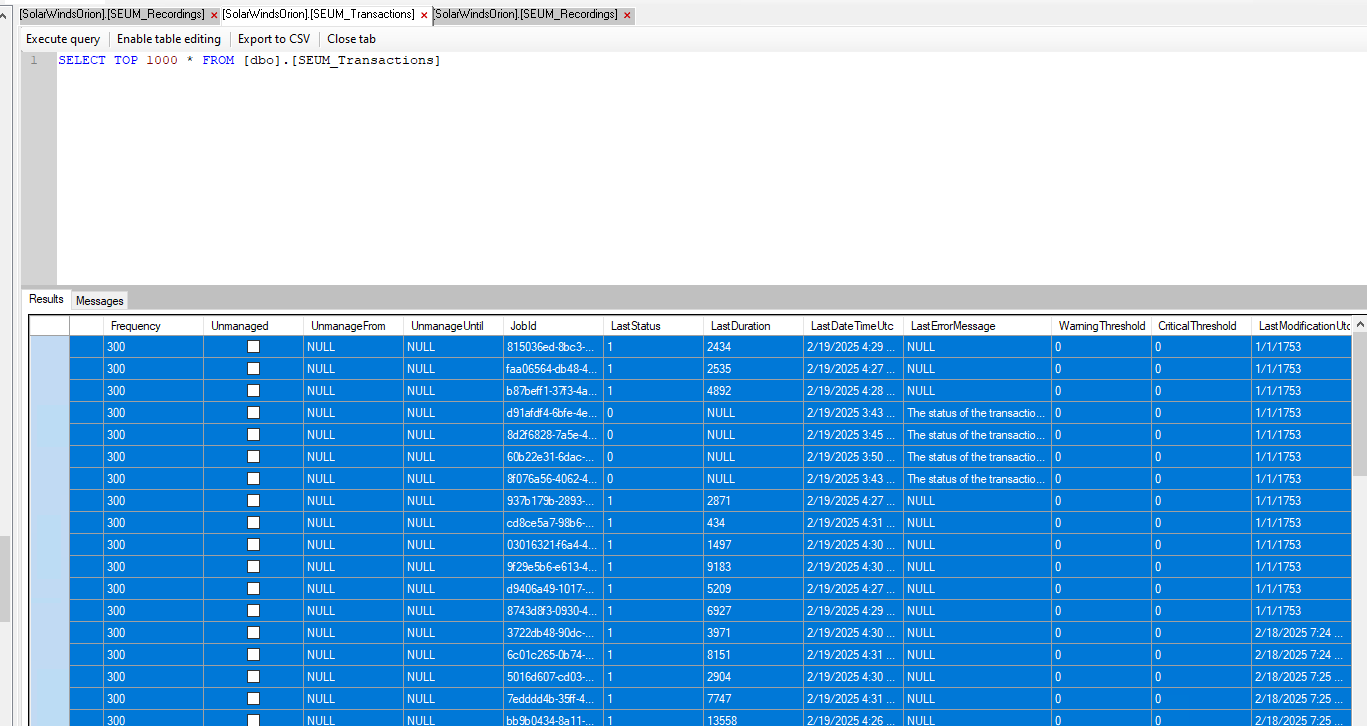This screenshot has height=726, width=1367.
Task: Open the Messages tab
Action: [x=100, y=300]
